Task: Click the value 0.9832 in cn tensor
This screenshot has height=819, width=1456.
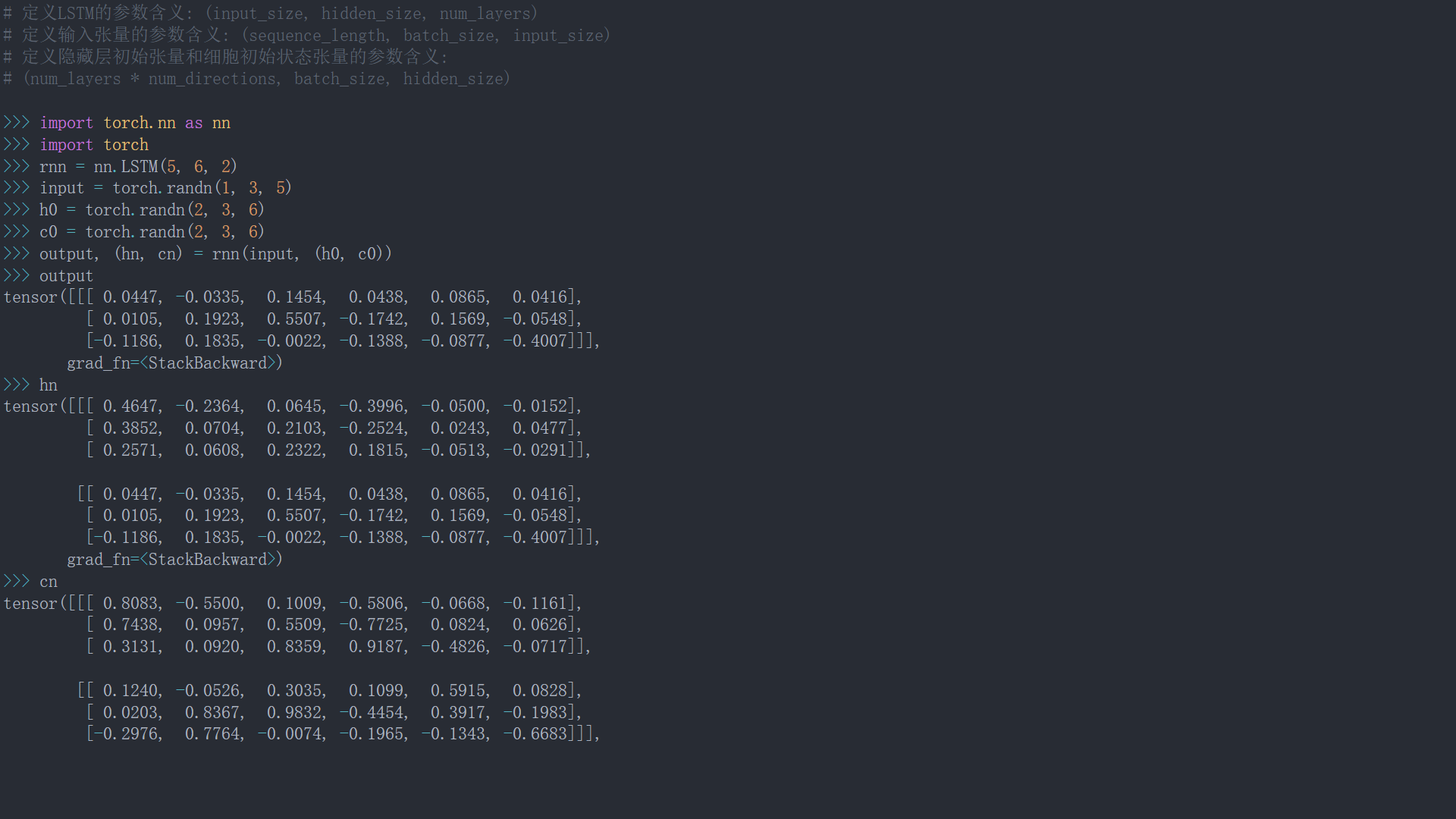Action: pyautogui.click(x=296, y=713)
